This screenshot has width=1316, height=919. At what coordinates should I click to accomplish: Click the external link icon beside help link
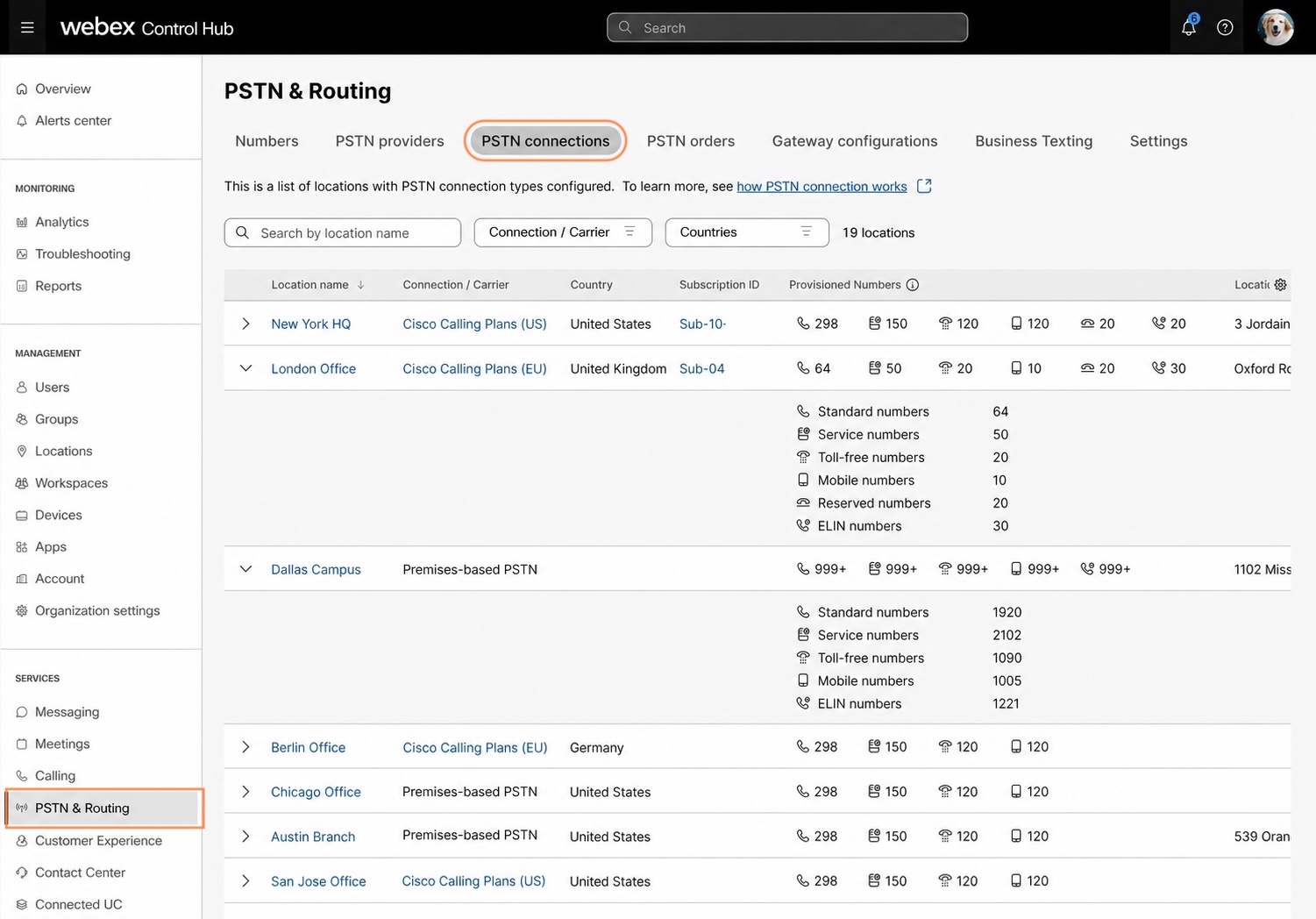(x=924, y=186)
